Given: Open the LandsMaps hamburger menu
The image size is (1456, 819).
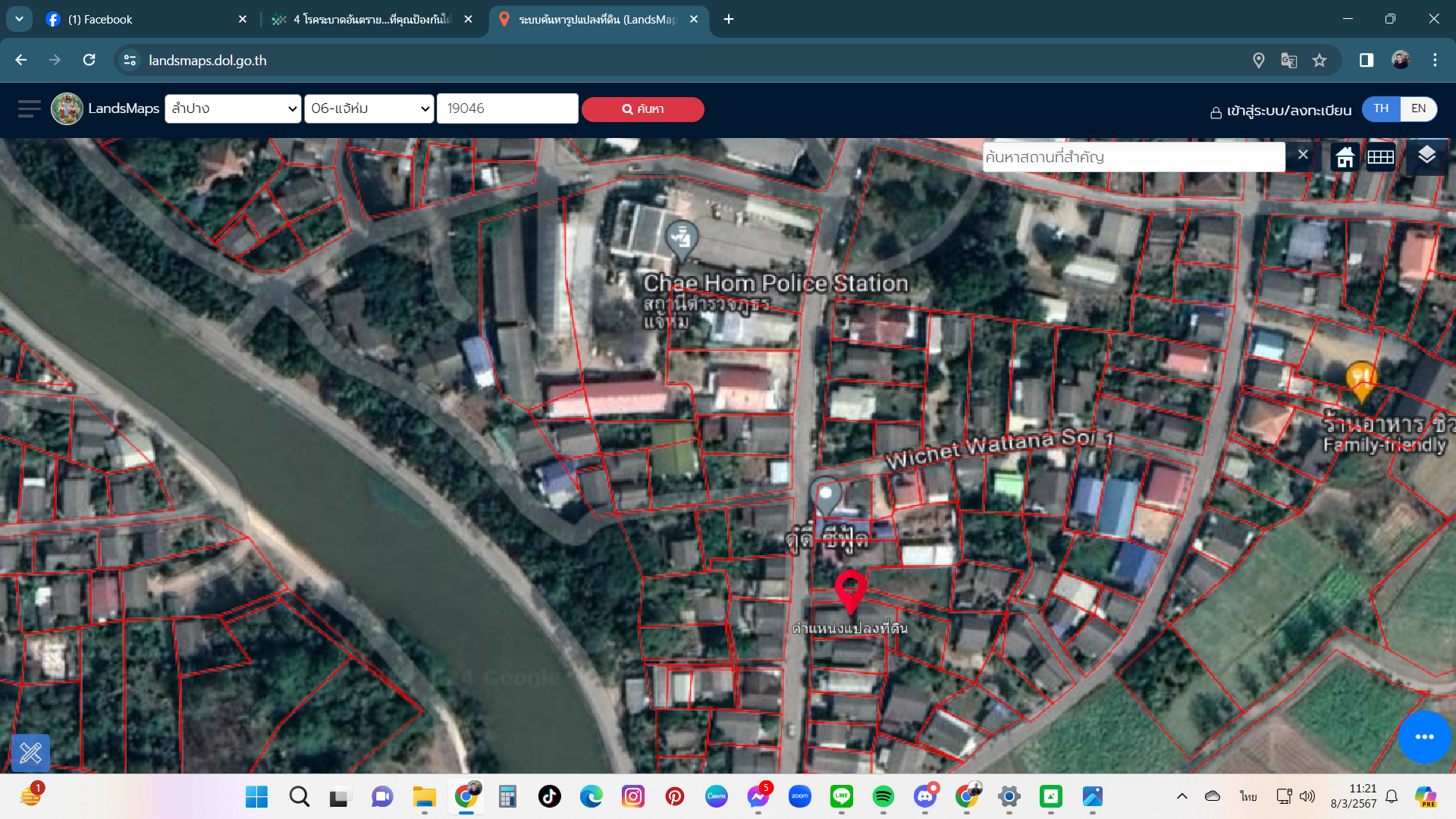Looking at the screenshot, I should point(29,109).
